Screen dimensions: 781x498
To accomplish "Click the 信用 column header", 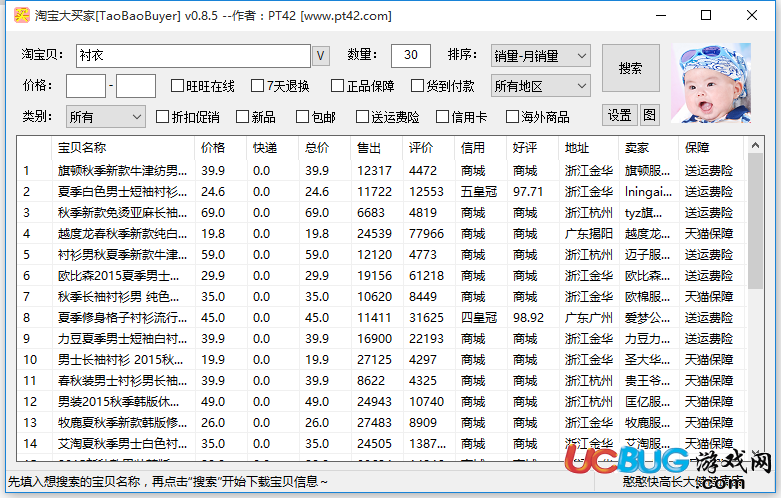I will tap(480, 147).
